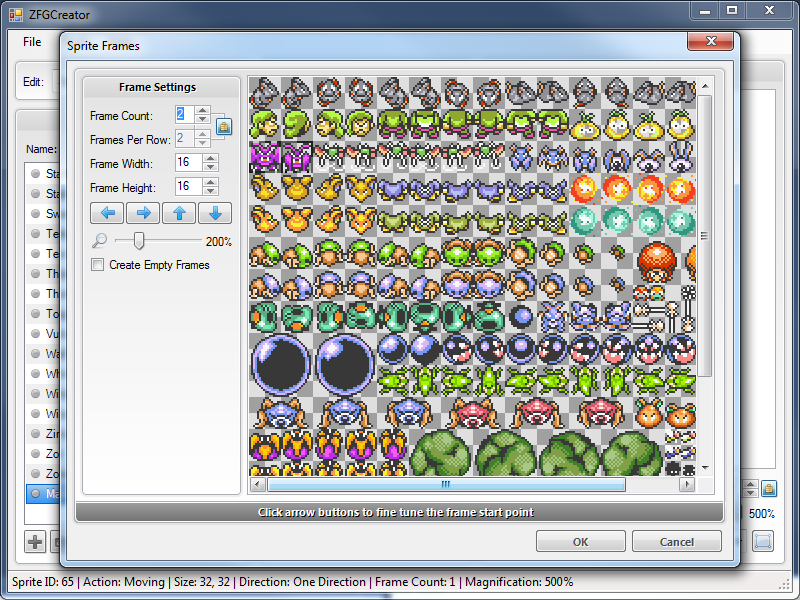
Task: Decrease Frame Height with down spinner
Action: click(210, 190)
